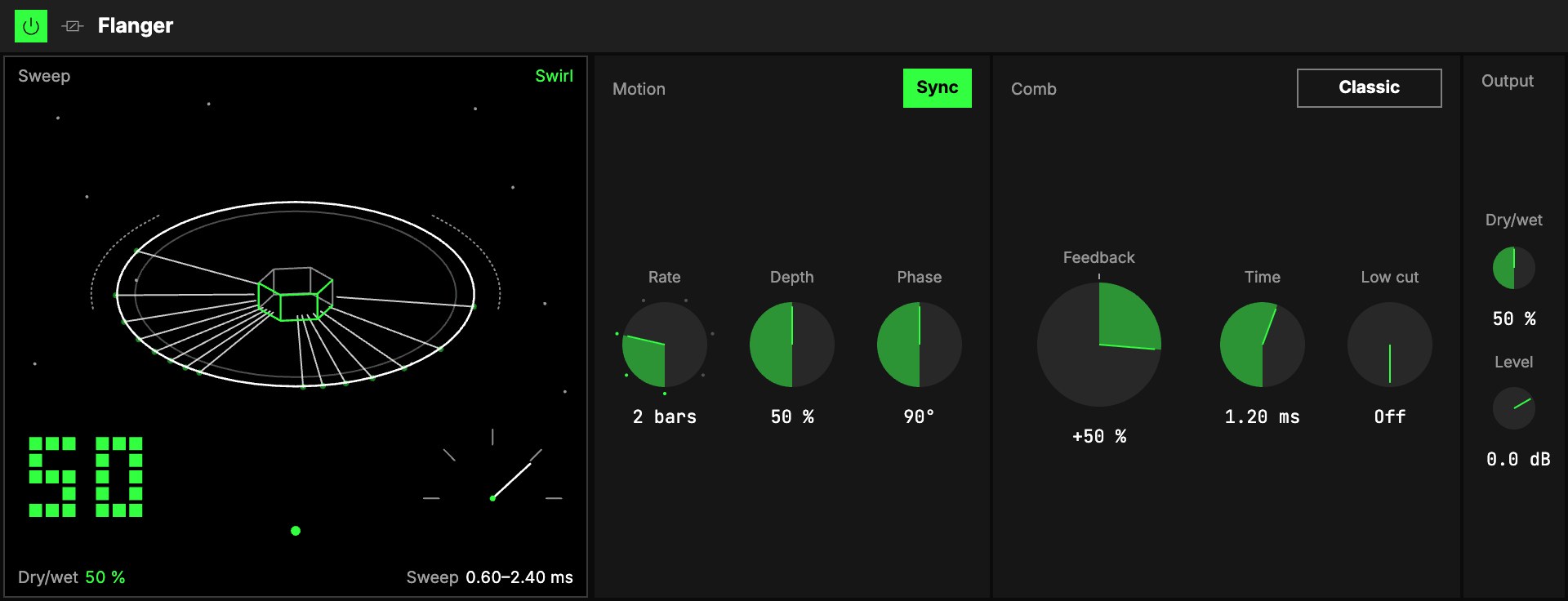The width and height of the screenshot is (1568, 601).
Task: Click the Rate knob
Action: click(x=665, y=345)
